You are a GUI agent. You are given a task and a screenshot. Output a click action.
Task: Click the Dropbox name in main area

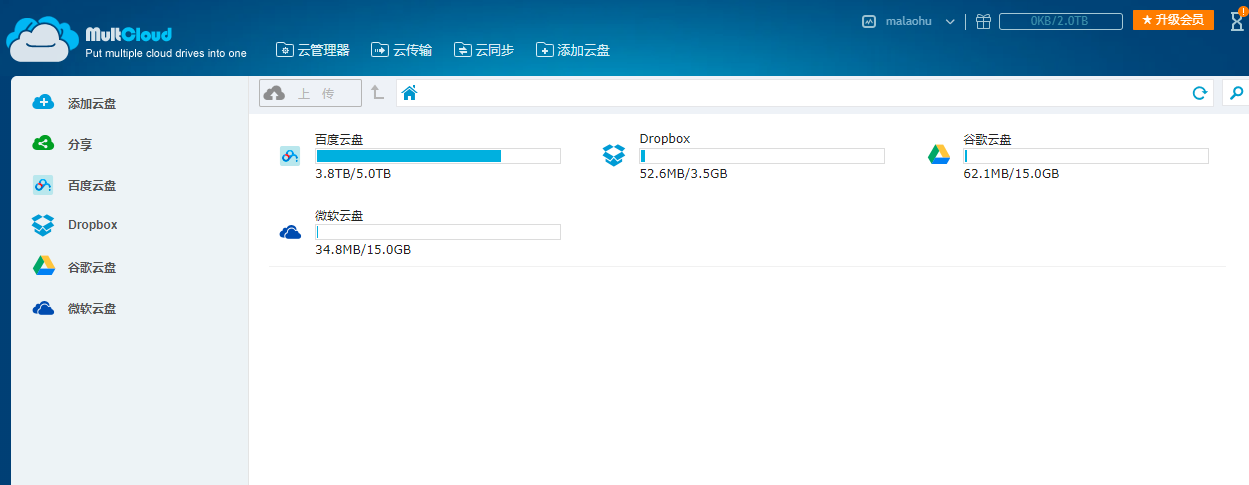665,139
